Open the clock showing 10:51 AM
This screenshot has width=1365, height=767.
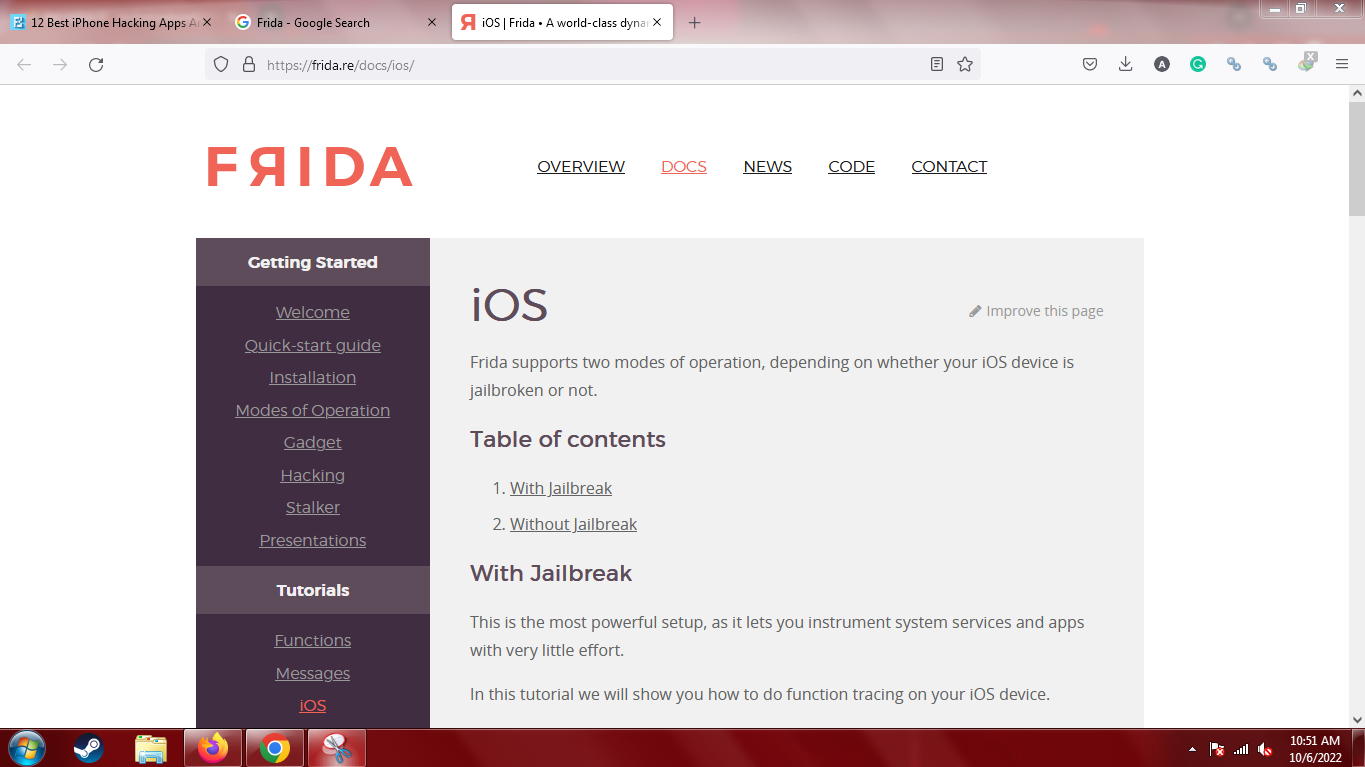point(1315,749)
